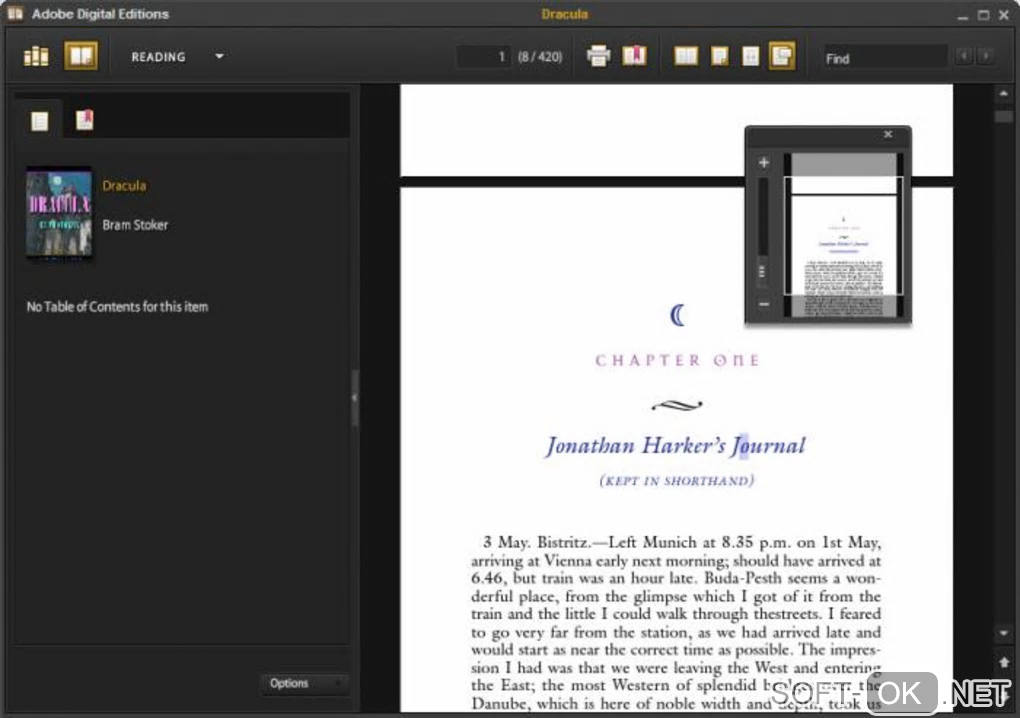Select the Reading view icon
1020x718 pixels.
[x=81, y=56]
